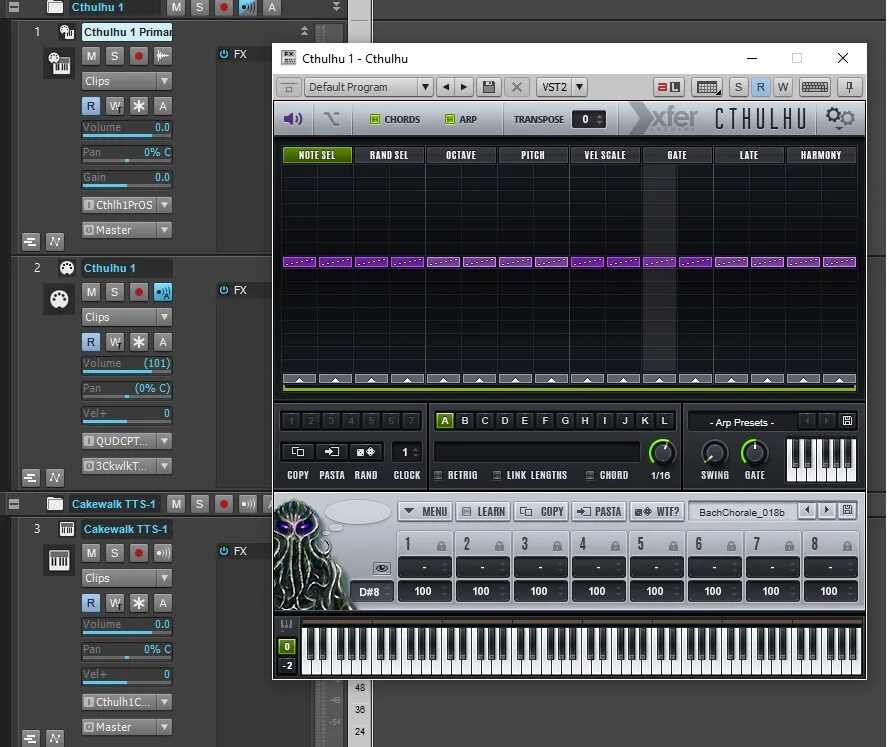889x747 pixels.
Task: Click the routing icon beside the speaker
Action: click(331, 118)
